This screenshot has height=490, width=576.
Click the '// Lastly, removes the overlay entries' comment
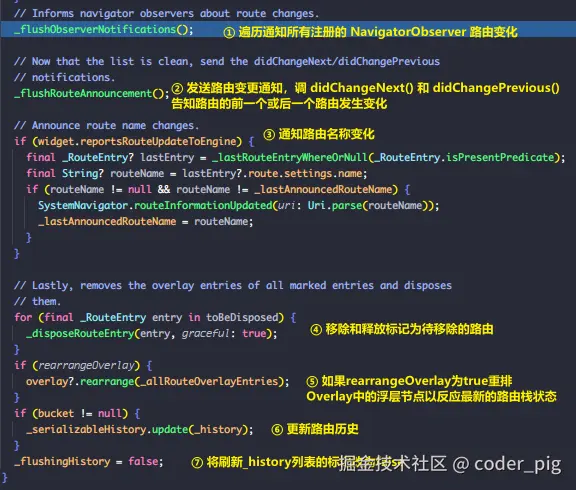tap(233, 285)
